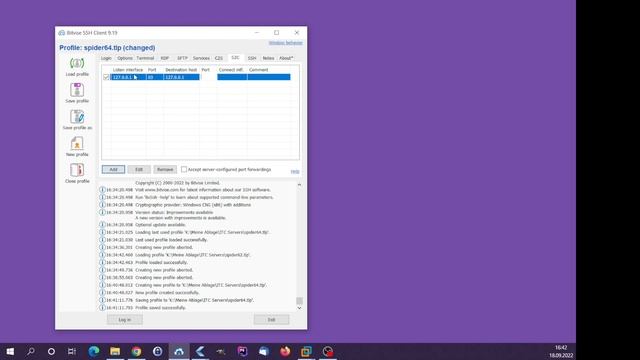Viewport: 640px width, 360px height.
Task: Click log scrollbar up arrow
Action: 299,185
